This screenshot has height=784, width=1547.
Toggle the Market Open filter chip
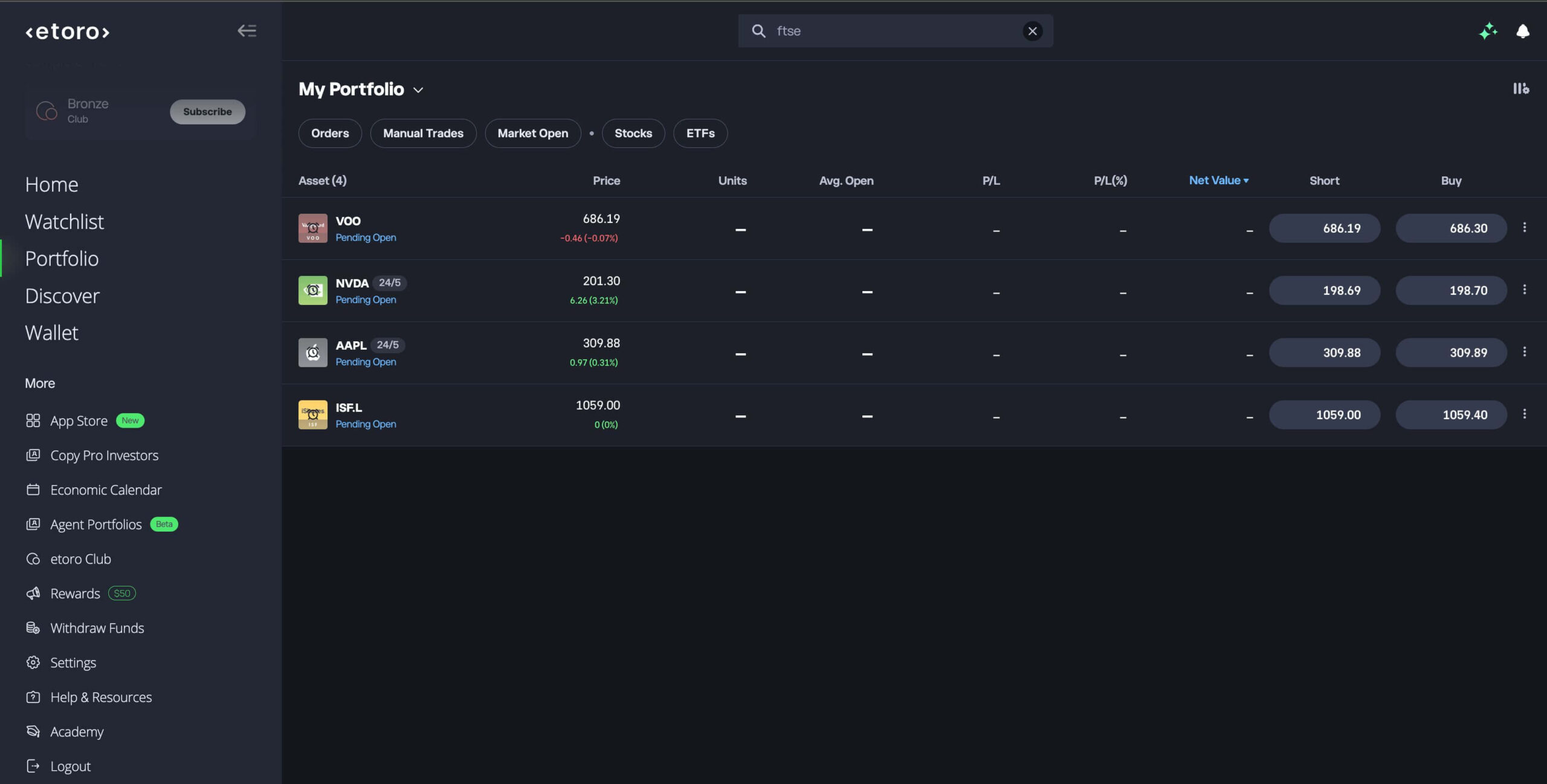click(x=532, y=133)
